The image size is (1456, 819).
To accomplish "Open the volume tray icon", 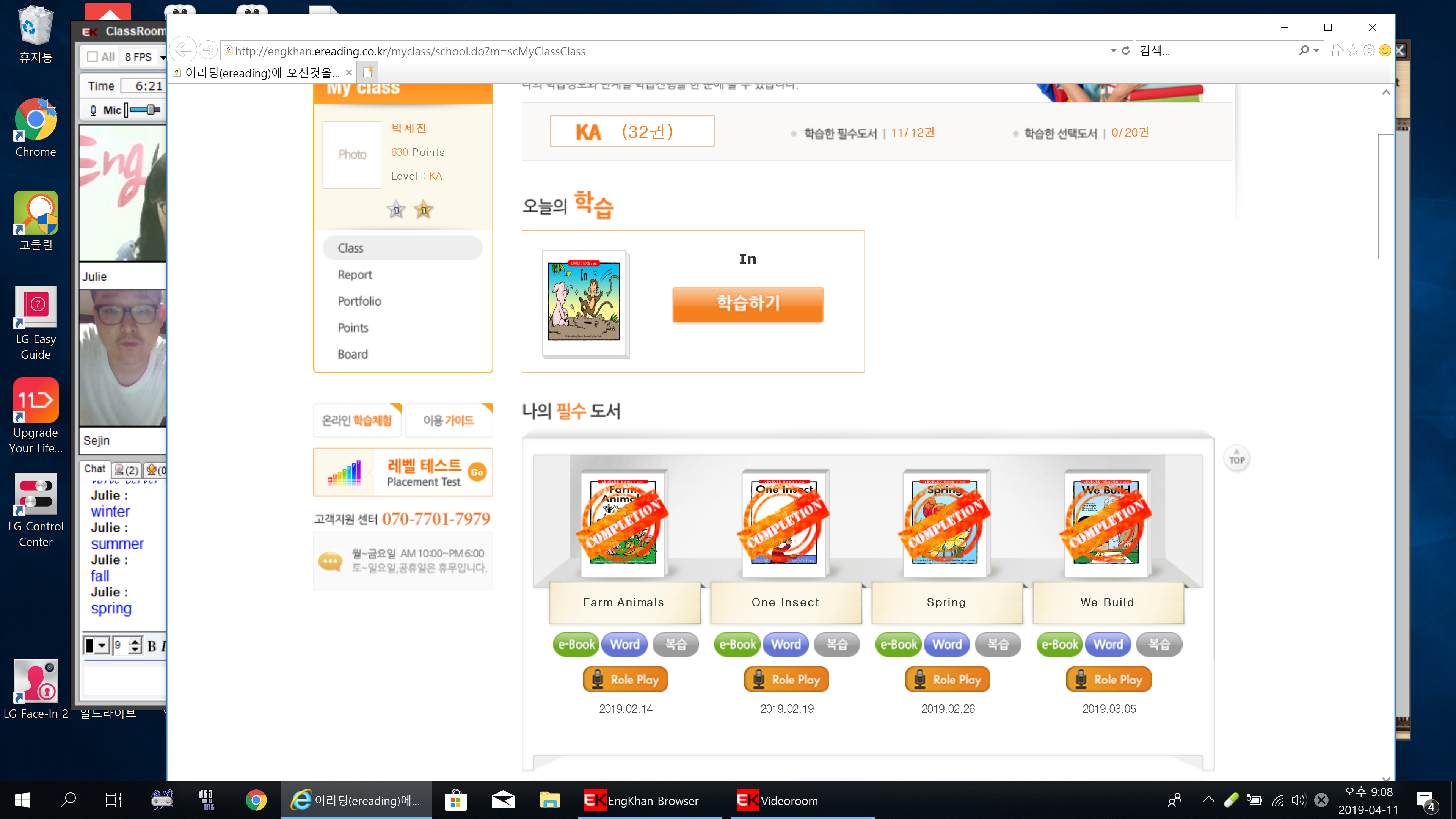I will pos(1298,800).
